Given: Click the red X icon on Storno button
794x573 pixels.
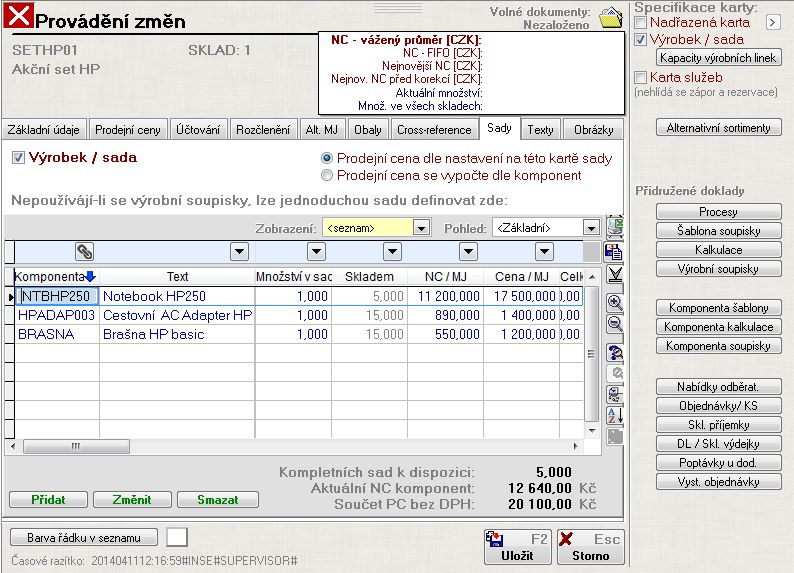Looking at the screenshot, I should (566, 539).
